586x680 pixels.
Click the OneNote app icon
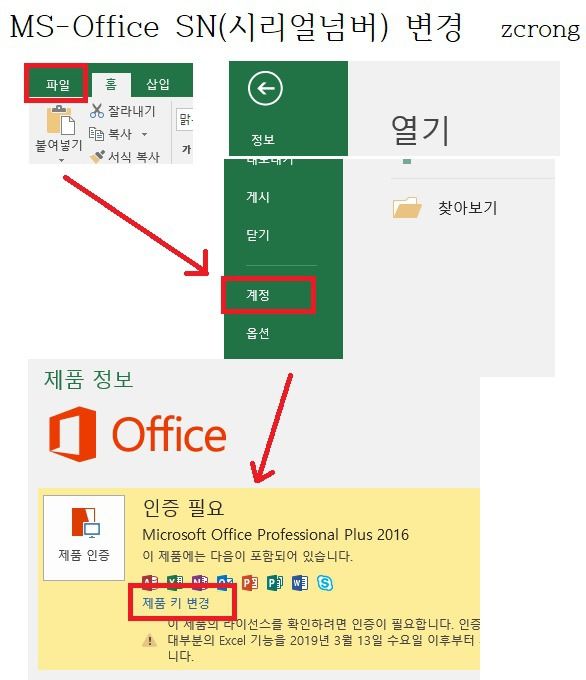click(200, 583)
